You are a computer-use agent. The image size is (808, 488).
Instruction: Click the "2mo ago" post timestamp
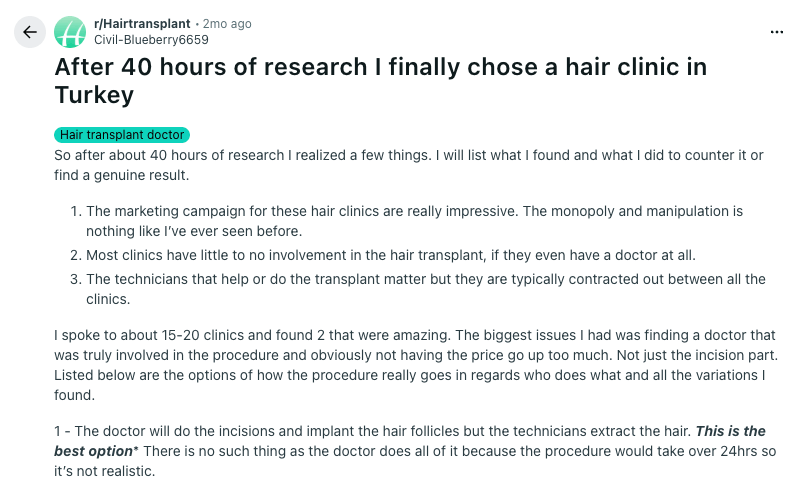tap(227, 24)
